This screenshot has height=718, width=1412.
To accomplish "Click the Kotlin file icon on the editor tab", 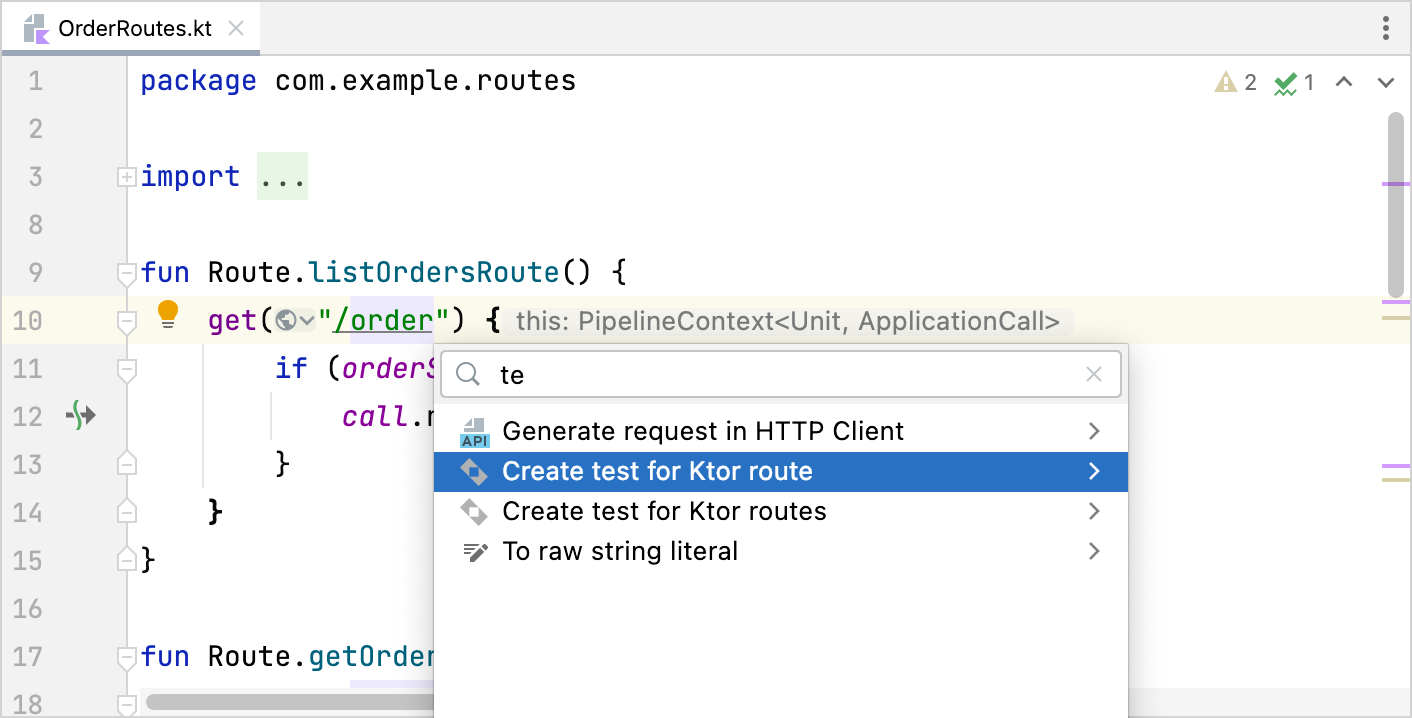I will [x=35, y=28].
